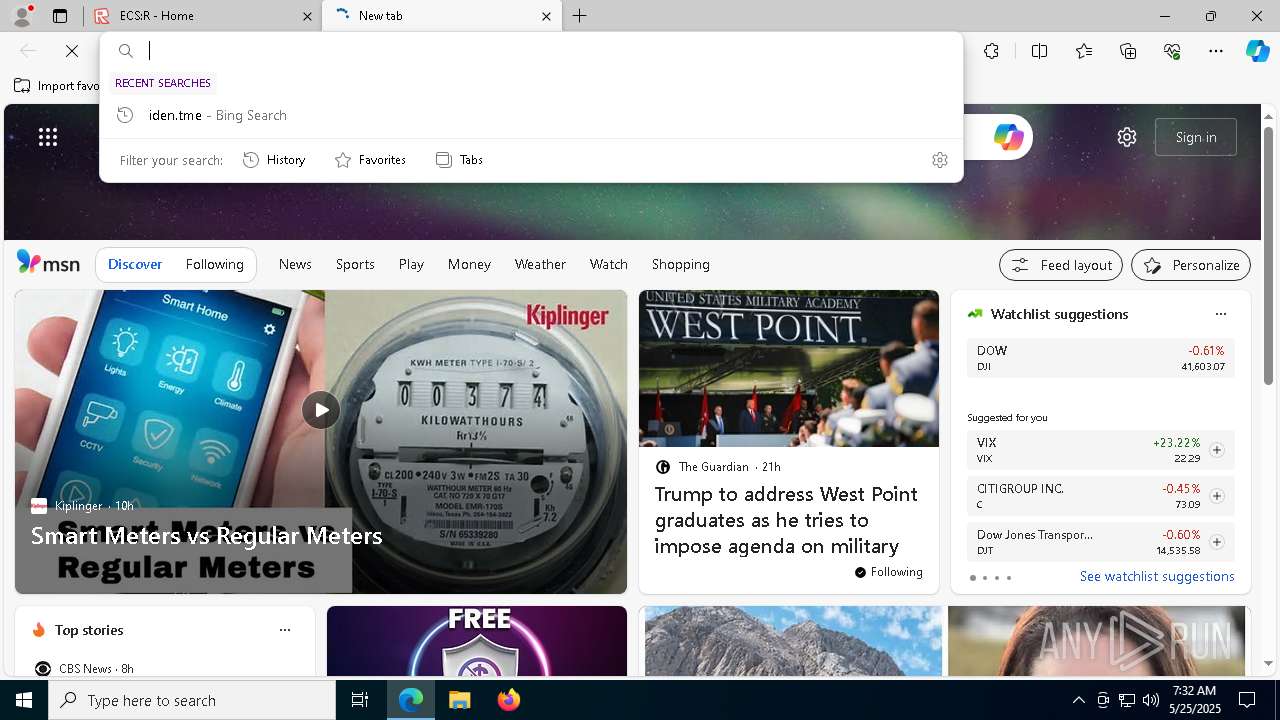This screenshot has width=1280, height=720.
Task: Click the msn logo
Action: 48,263
